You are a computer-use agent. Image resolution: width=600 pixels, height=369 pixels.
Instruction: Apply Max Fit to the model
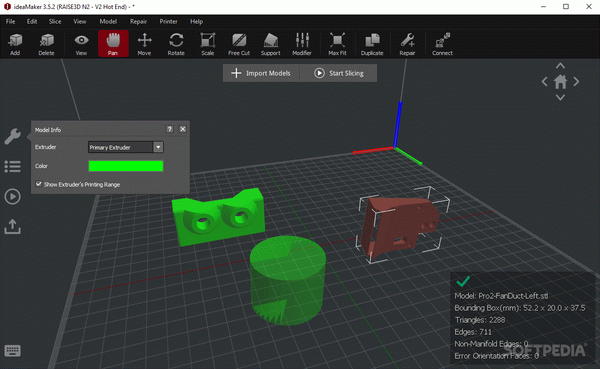coord(337,44)
